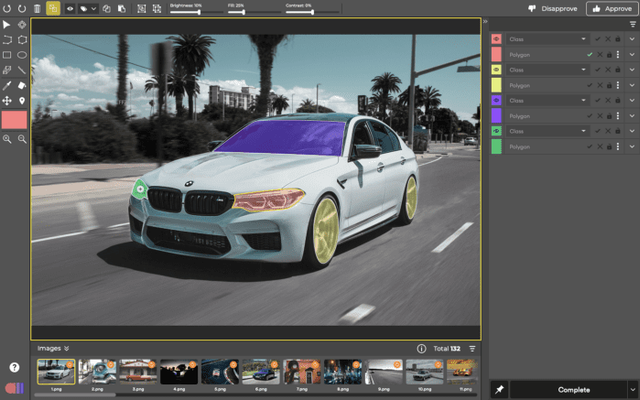The height and width of the screenshot is (400, 640).
Task: Toggle approve check on purple Class row
Action: pos(598,100)
